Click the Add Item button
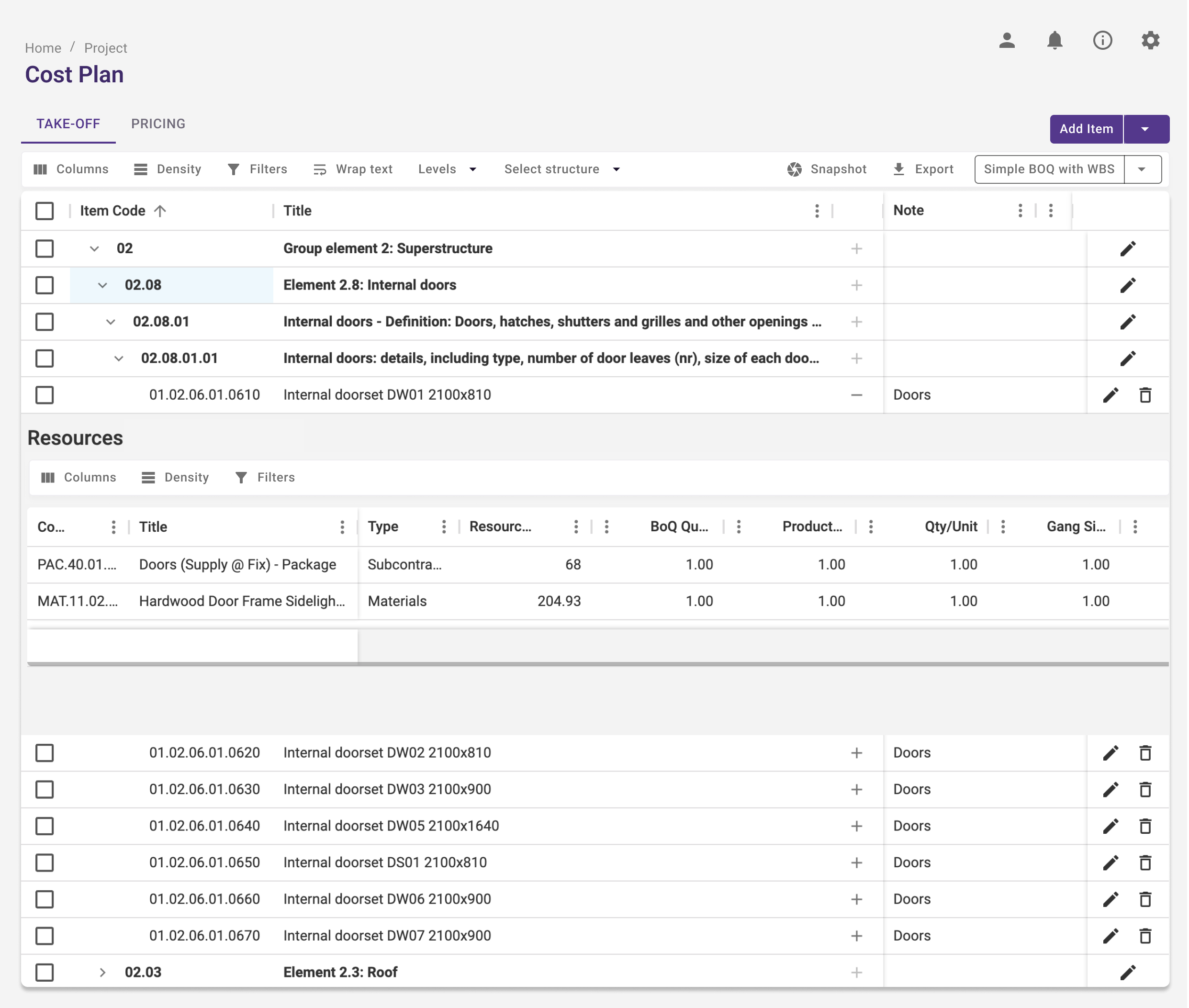This screenshot has width=1189, height=1008. coord(1086,129)
